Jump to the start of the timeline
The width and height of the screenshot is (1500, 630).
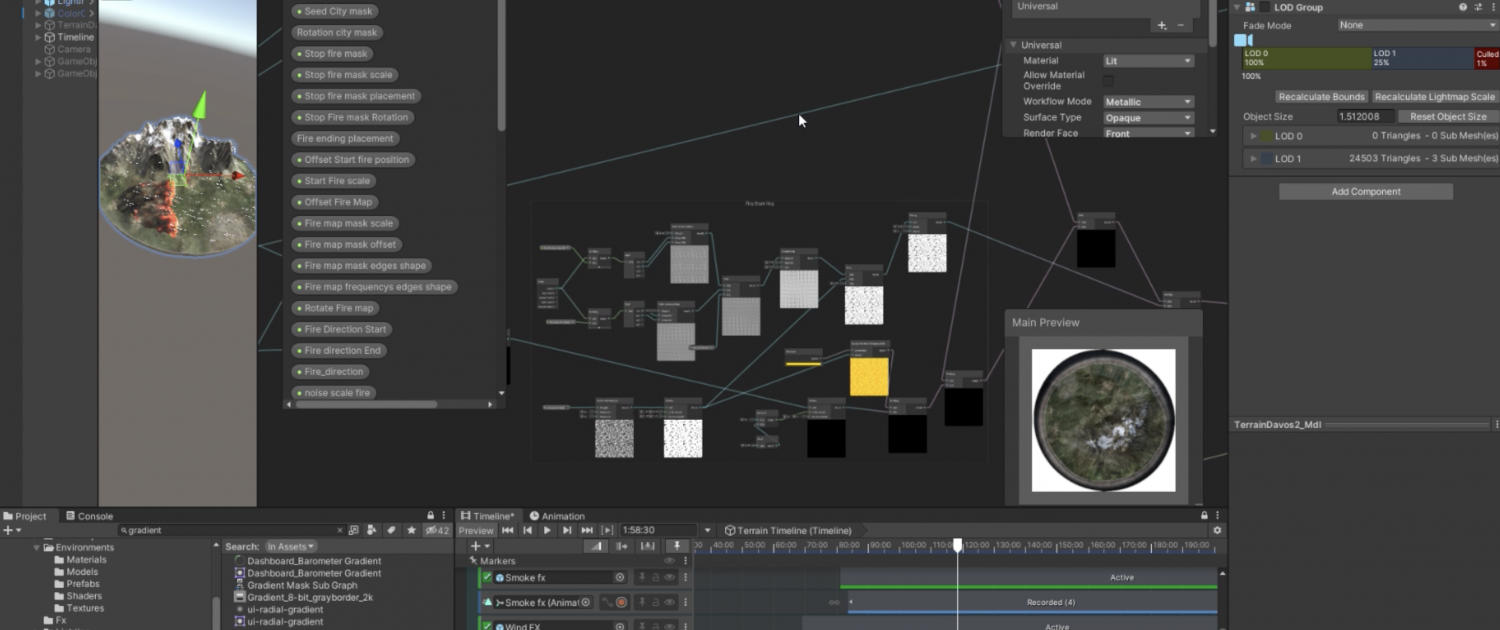point(508,530)
